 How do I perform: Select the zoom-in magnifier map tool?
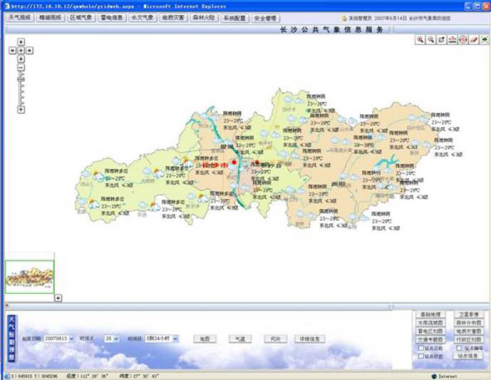[x=420, y=40]
